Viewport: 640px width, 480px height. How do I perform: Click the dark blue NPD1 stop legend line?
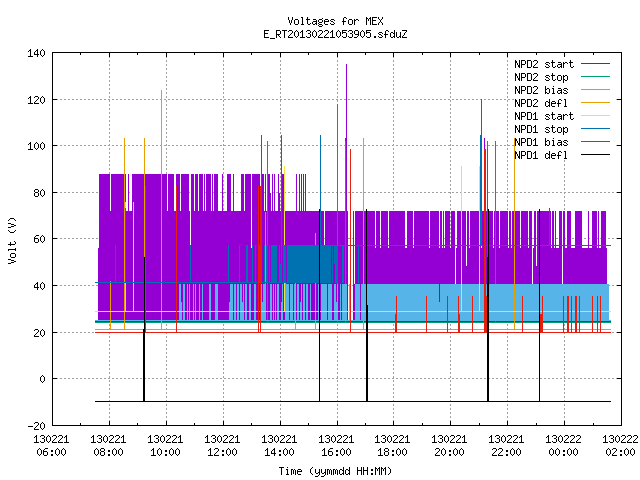click(x=595, y=129)
